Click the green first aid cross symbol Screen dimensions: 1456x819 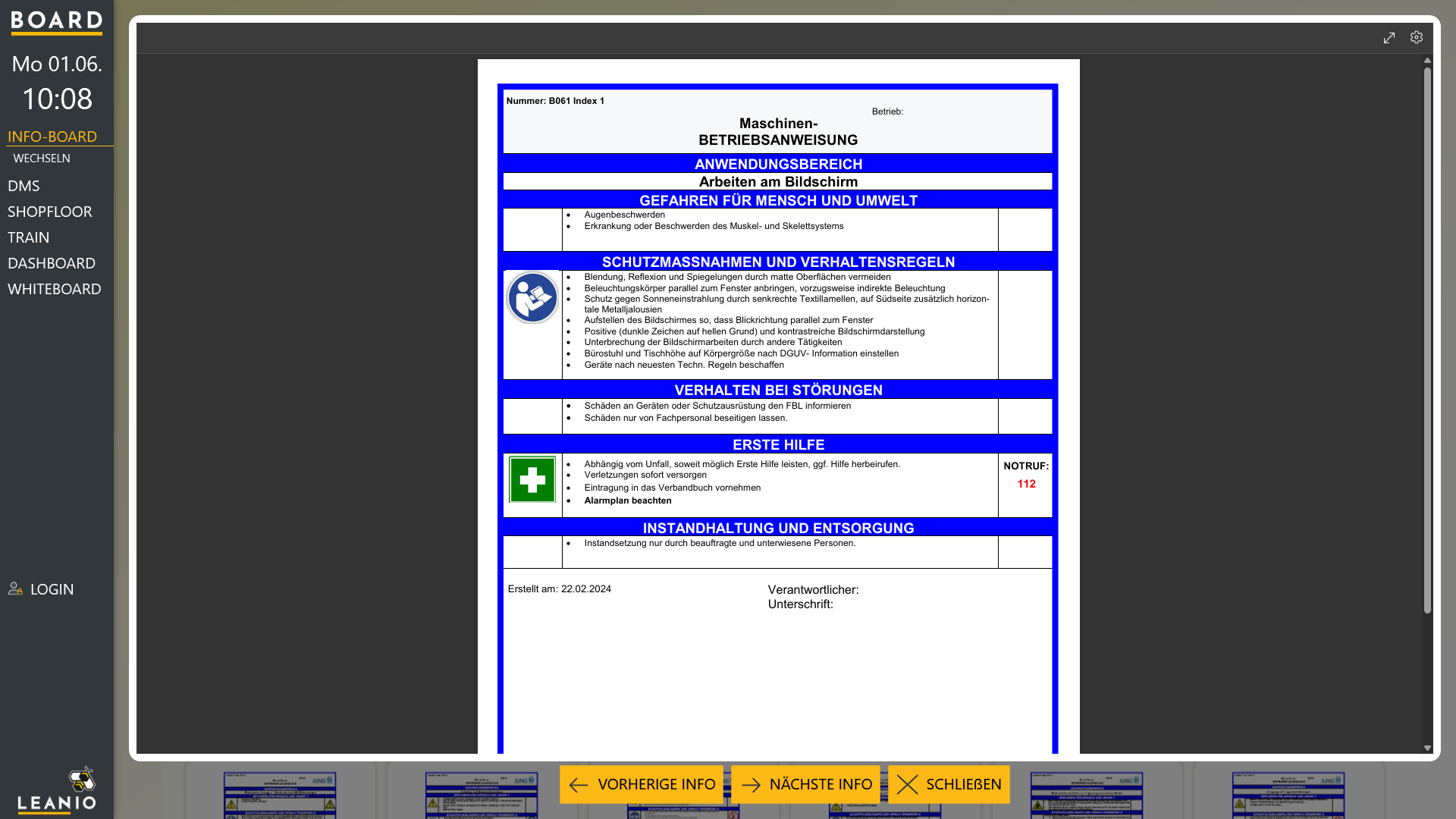[x=532, y=479]
